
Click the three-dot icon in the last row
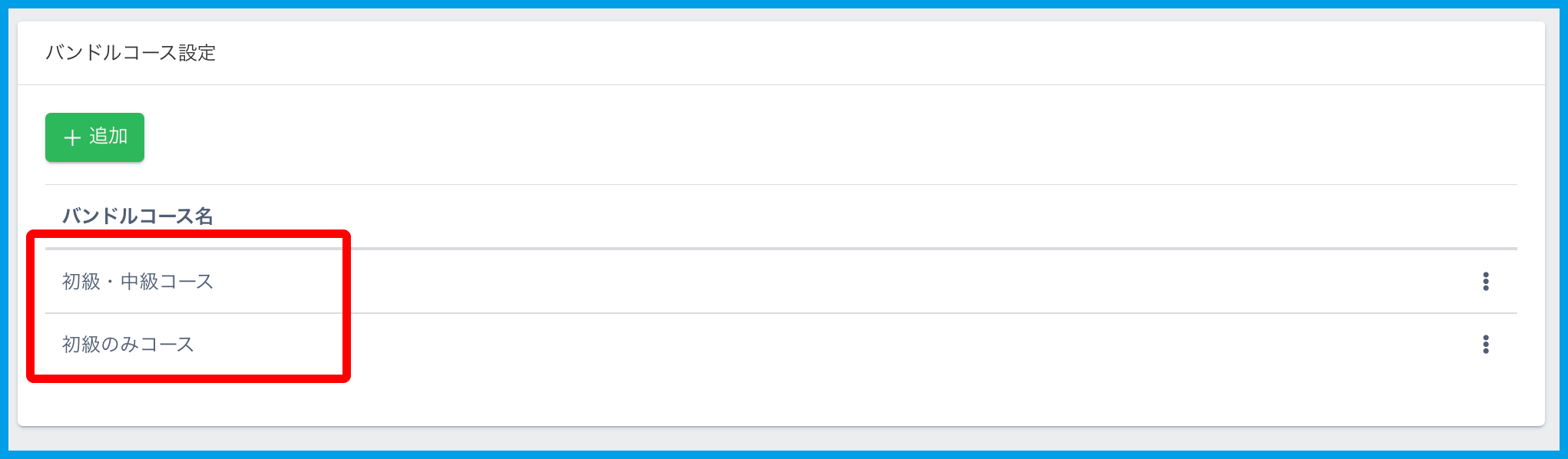coord(1486,345)
